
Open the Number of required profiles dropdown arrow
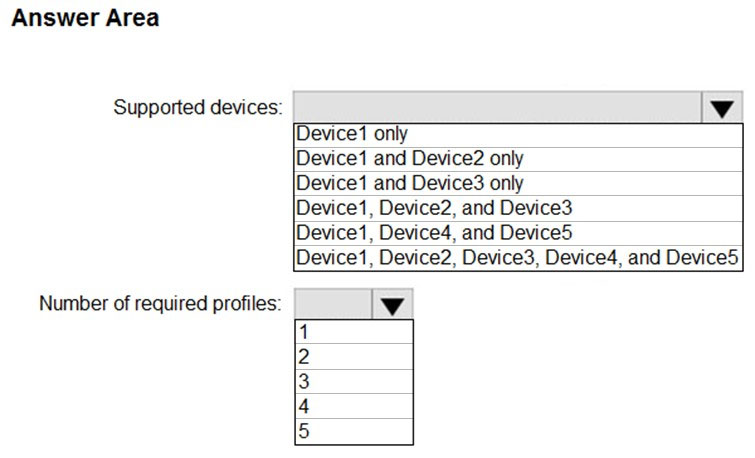pos(392,304)
